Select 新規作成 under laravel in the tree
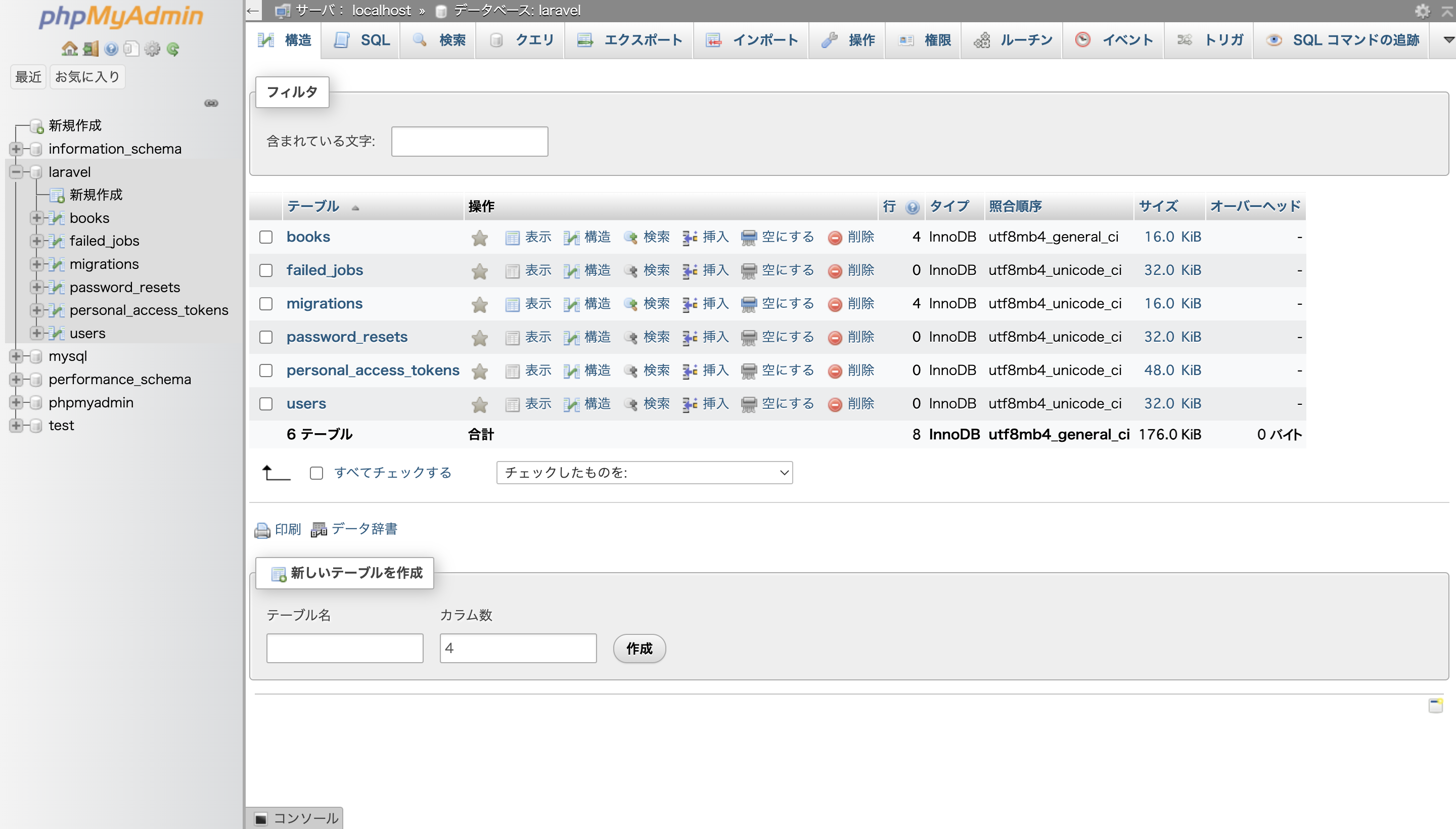This screenshot has width=1456, height=829. click(96, 195)
